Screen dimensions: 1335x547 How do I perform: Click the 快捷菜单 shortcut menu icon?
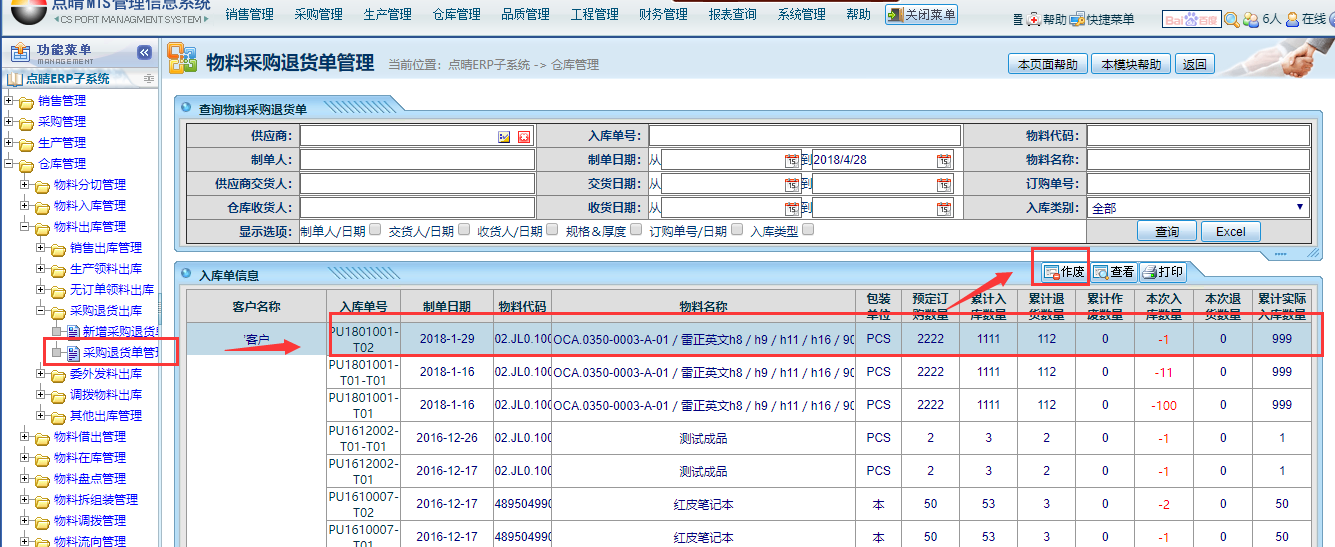[1076, 19]
